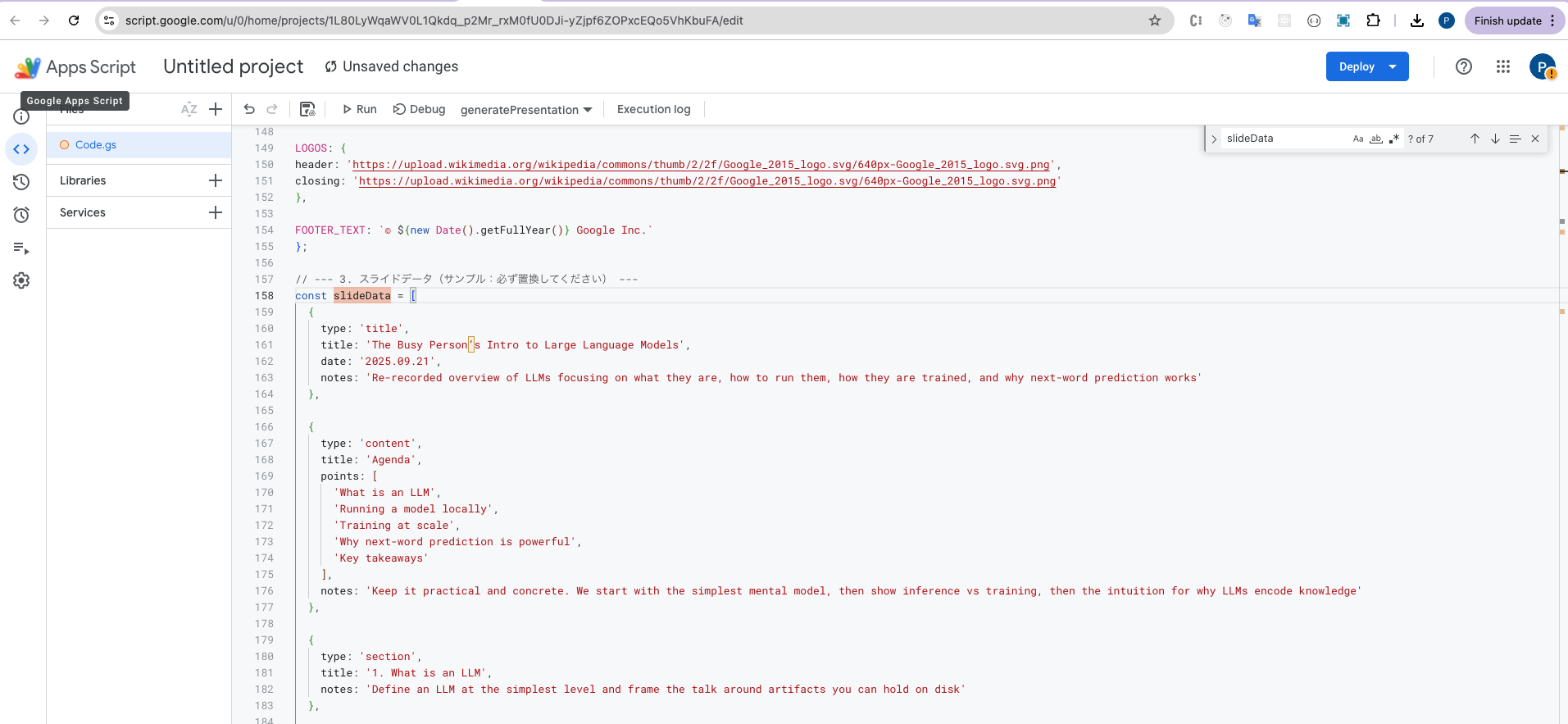Open the generatePresentation function dropdown
Screen dimensions: 1568x724
tap(525, 110)
